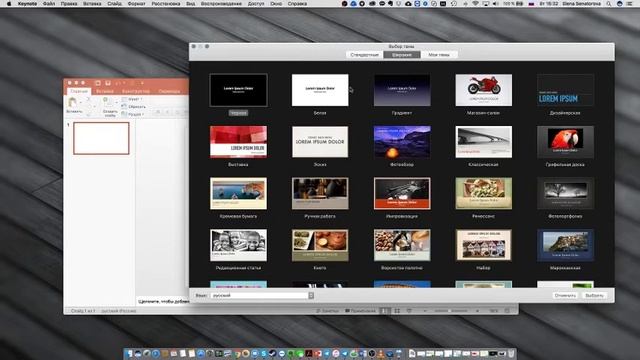Select the Фотопортфолио tree theme thumbnail
This screenshot has height=360, width=640.
[x=565, y=193]
